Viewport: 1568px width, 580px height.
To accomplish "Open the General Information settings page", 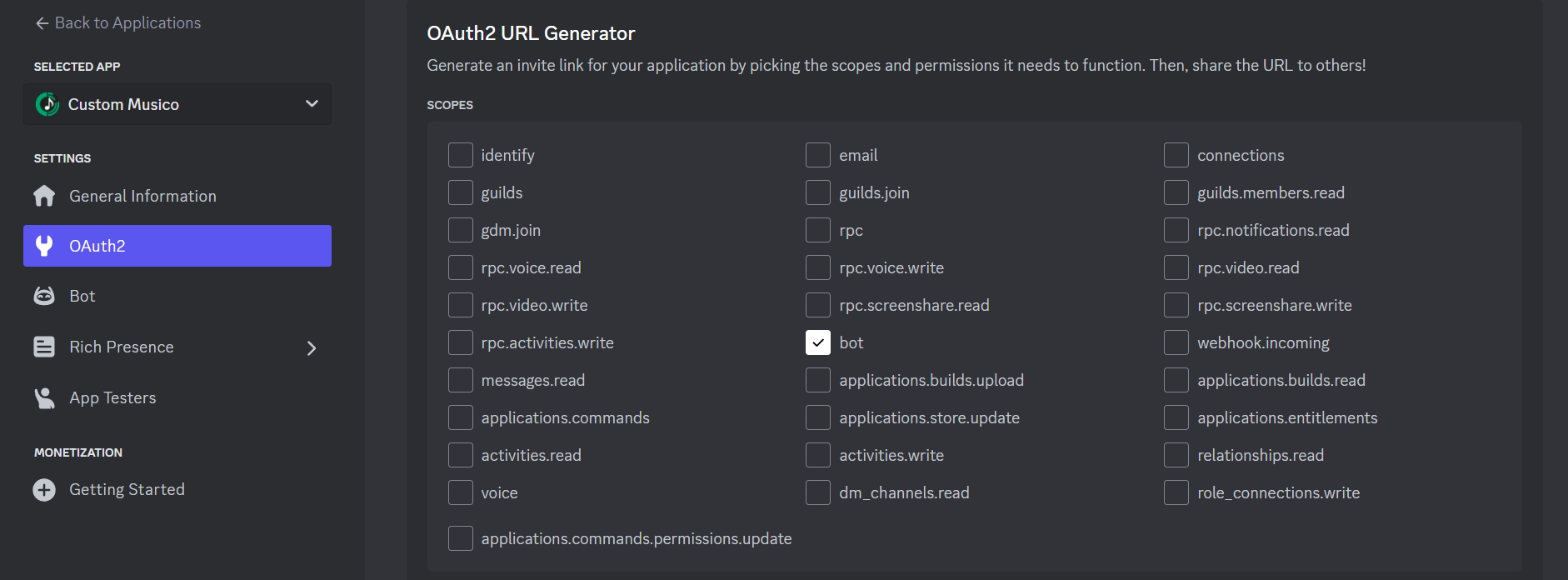I will pyautogui.click(x=142, y=196).
